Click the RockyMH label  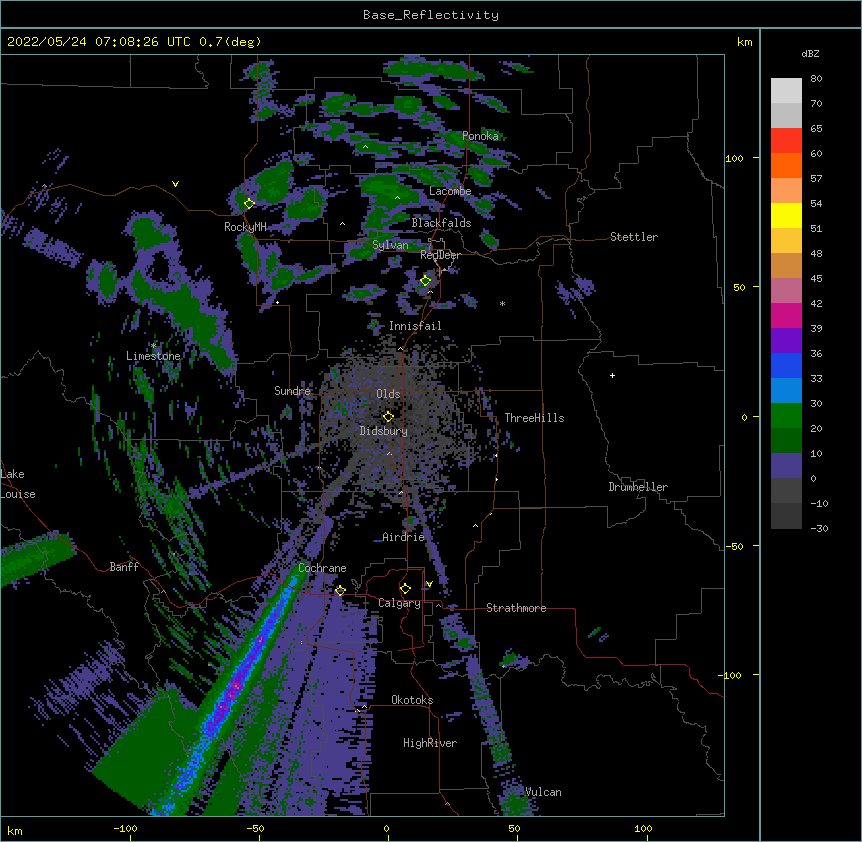point(245,227)
